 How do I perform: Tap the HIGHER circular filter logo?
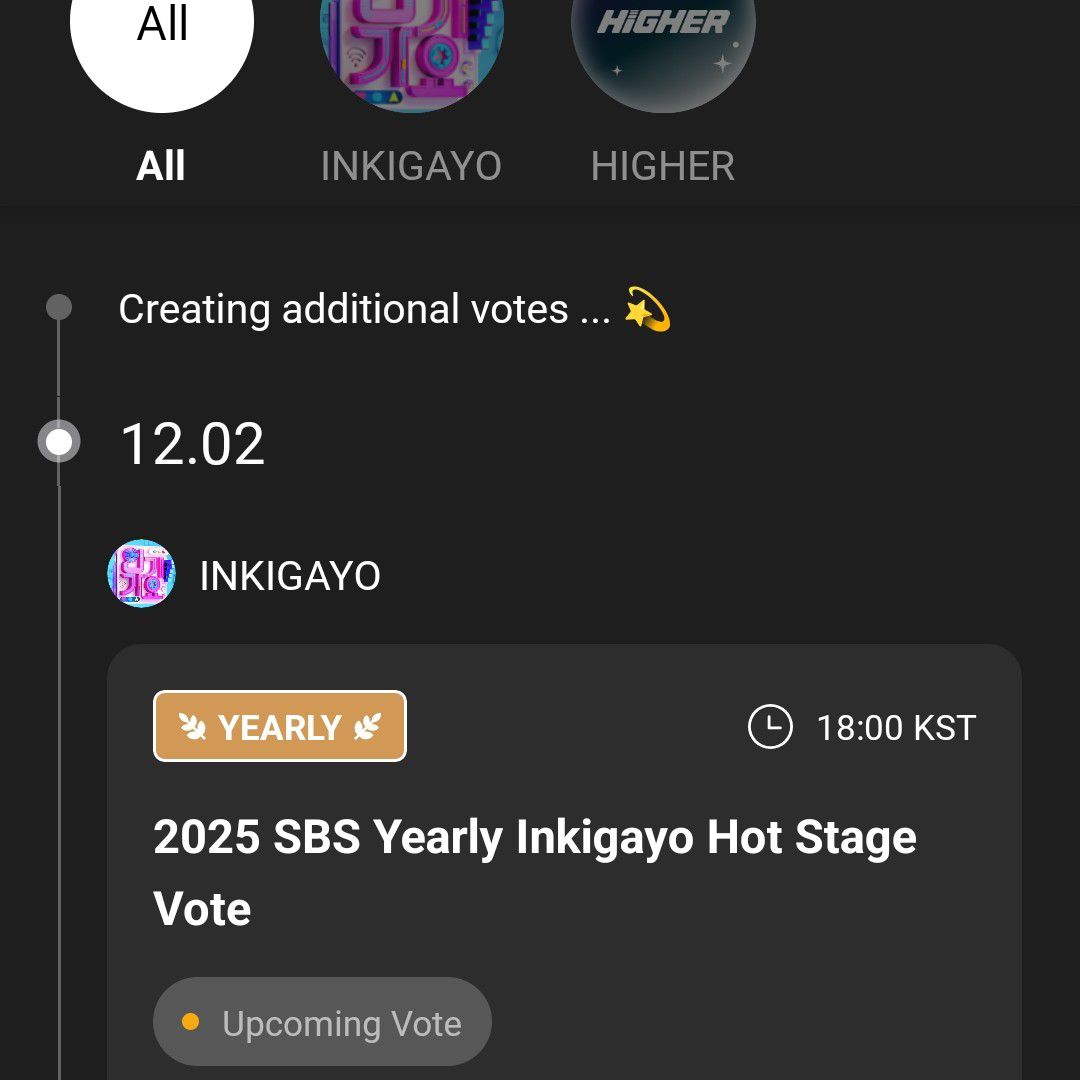[x=663, y=40]
